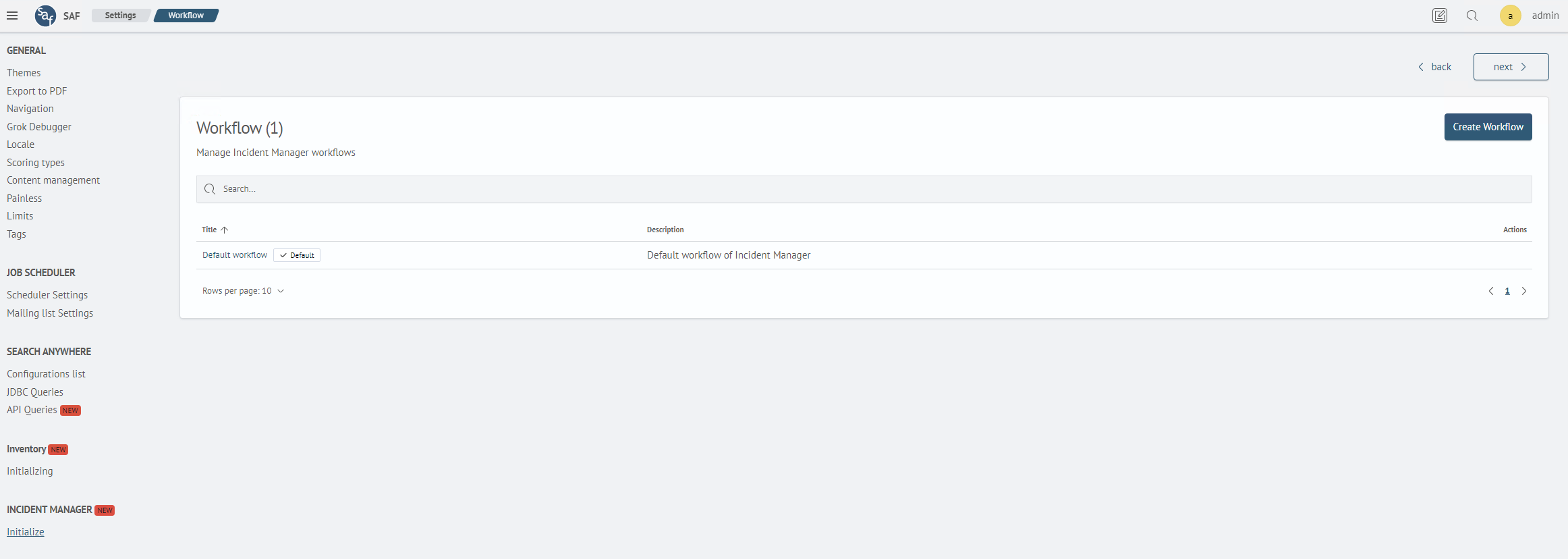This screenshot has width=1568, height=559.
Task: Select page 1 in pagination
Action: coord(1507,291)
